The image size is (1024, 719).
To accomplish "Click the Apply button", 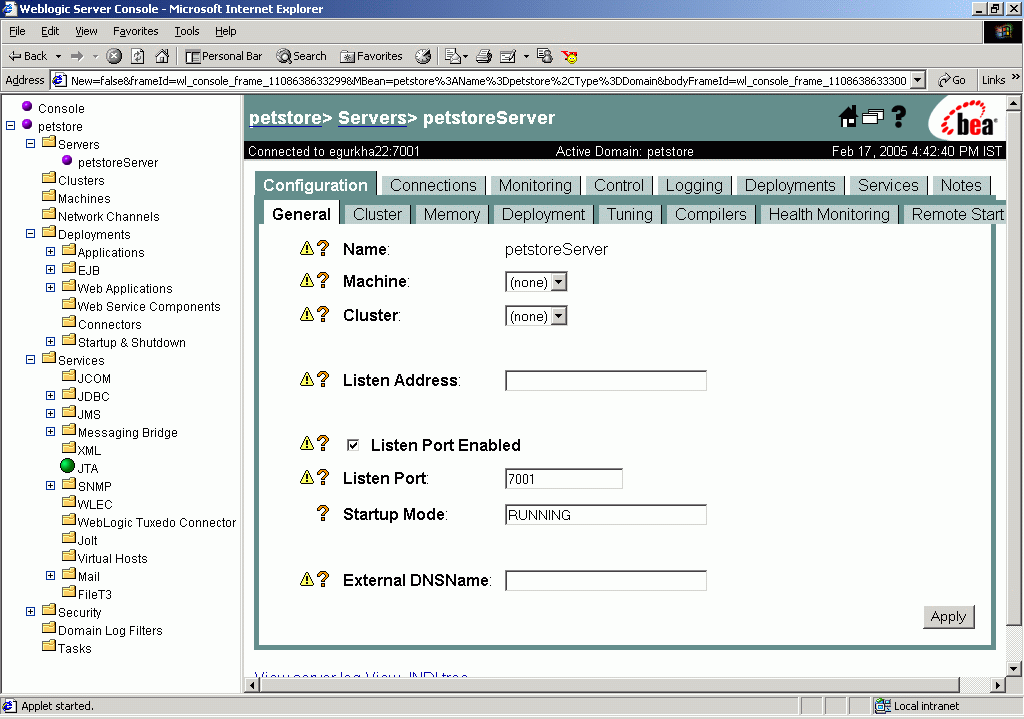I will pos(948,616).
